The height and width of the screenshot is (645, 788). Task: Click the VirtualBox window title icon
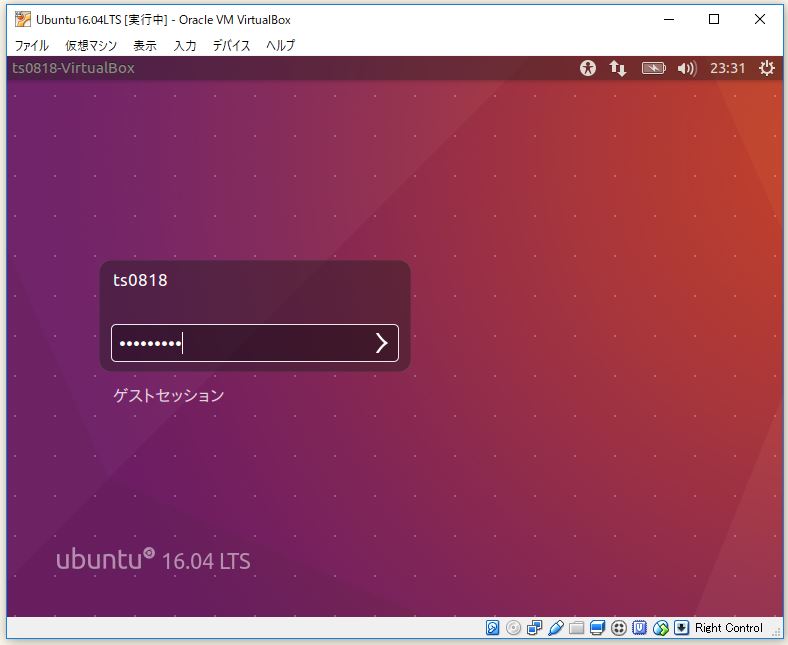[x=23, y=20]
